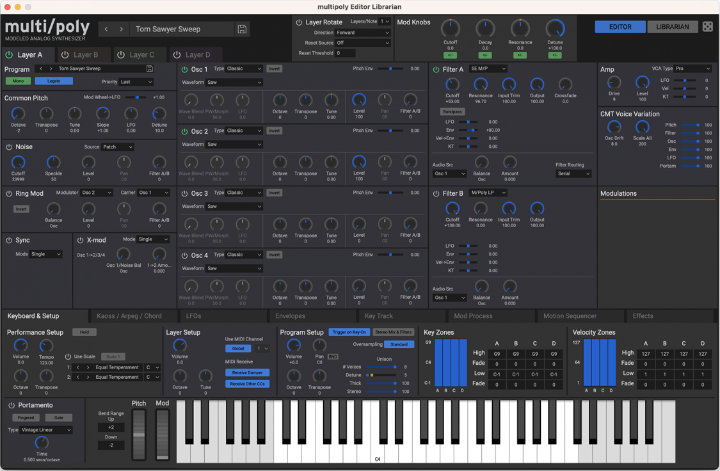Image resolution: width=720 pixels, height=471 pixels.
Task: Toggle Layer C power button
Action: pyautogui.click(x=121, y=55)
